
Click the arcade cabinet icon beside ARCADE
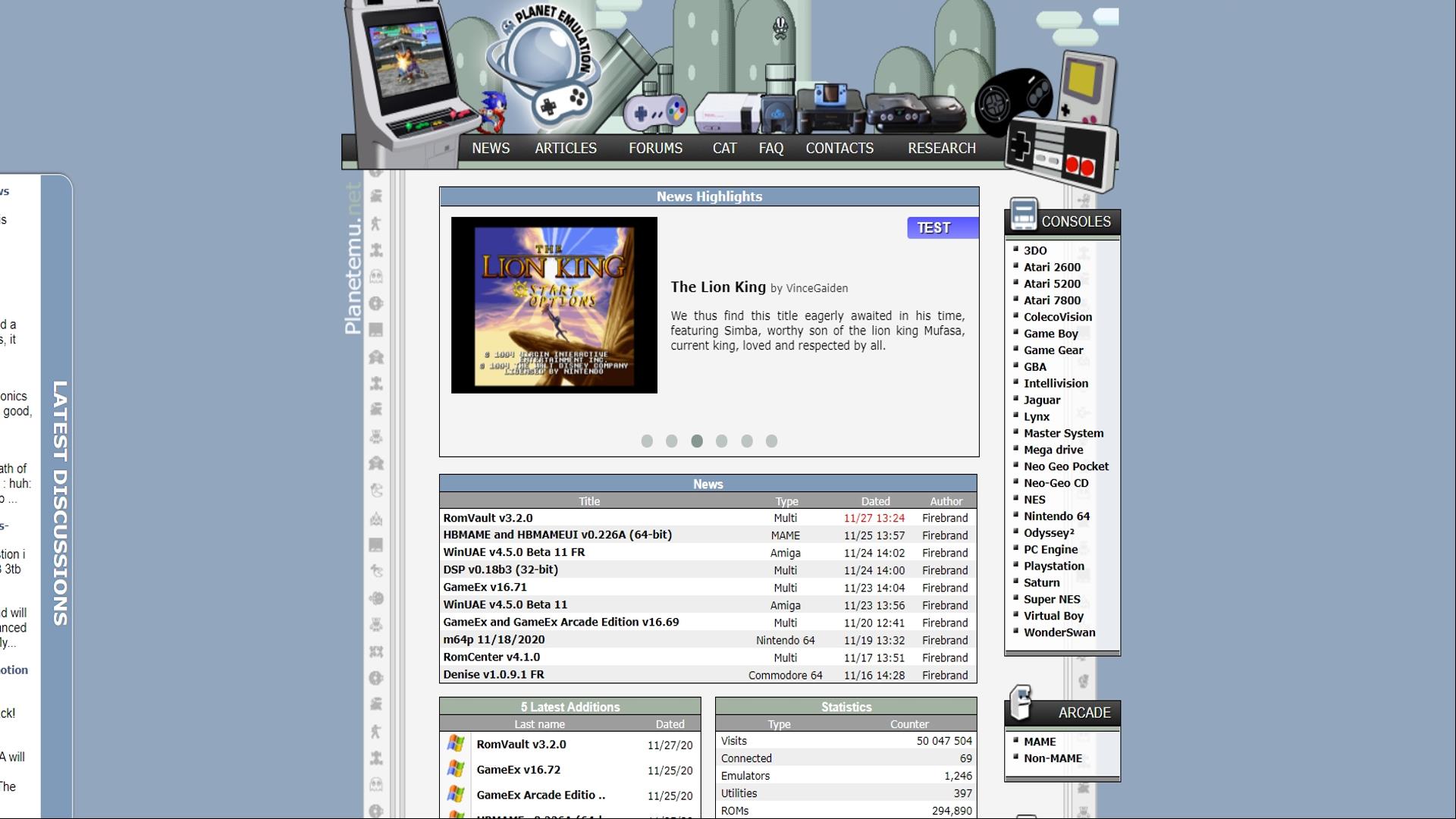(x=1021, y=703)
